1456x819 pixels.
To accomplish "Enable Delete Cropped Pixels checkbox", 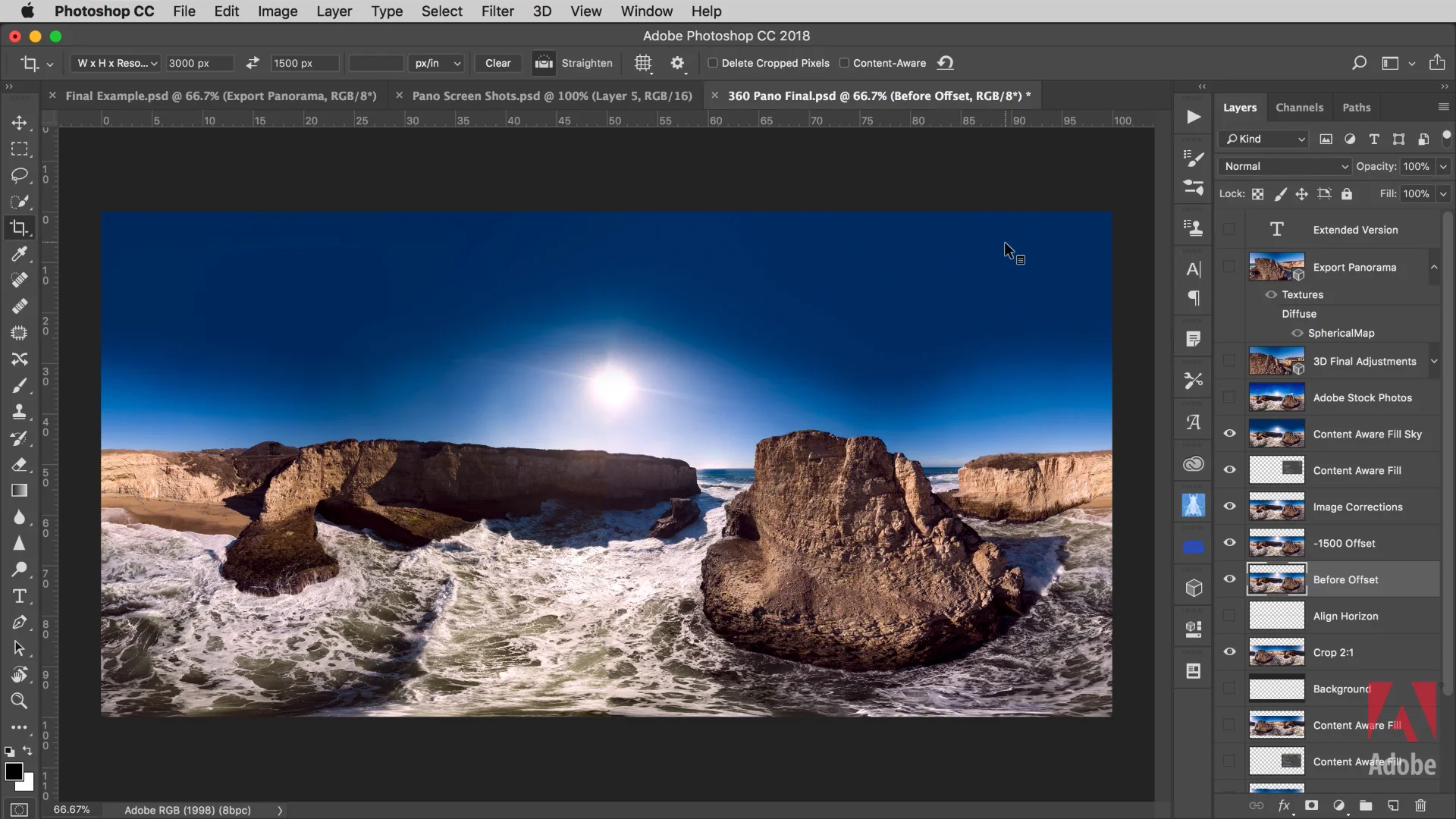I will tap(713, 63).
